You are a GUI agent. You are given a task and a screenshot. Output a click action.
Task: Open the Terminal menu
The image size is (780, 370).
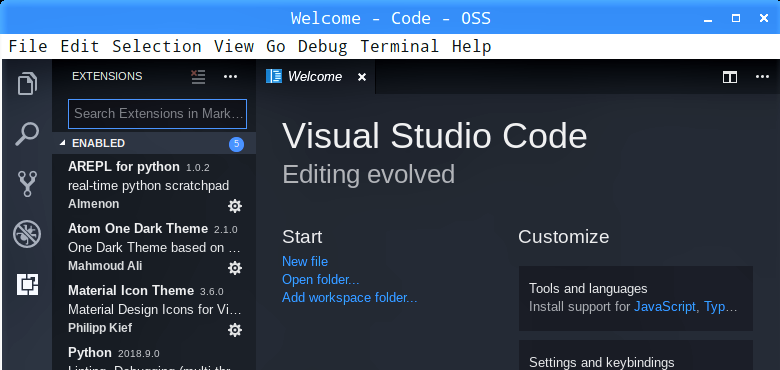[x=399, y=46]
